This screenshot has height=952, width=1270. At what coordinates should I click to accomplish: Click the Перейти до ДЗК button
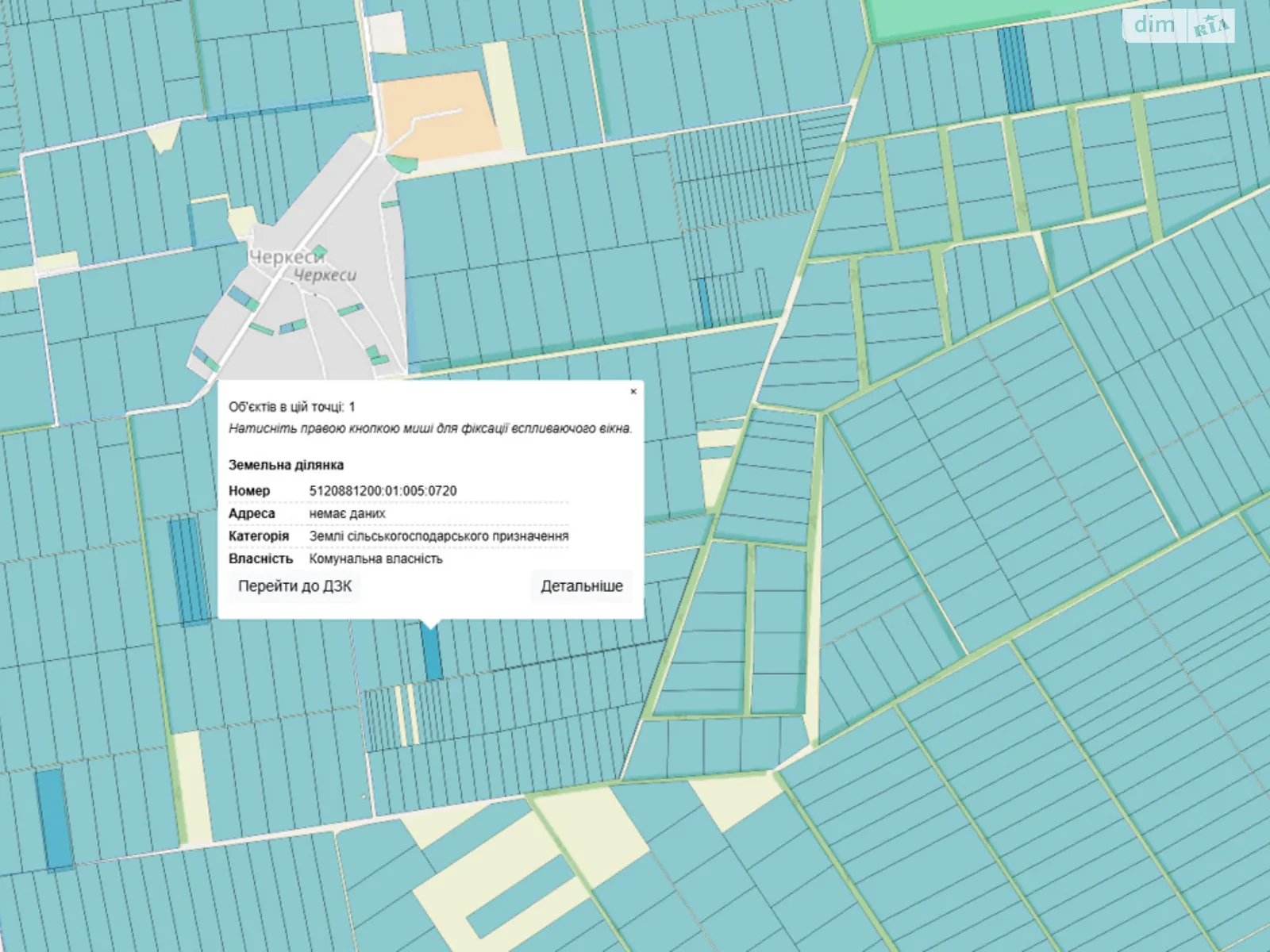pos(294,586)
